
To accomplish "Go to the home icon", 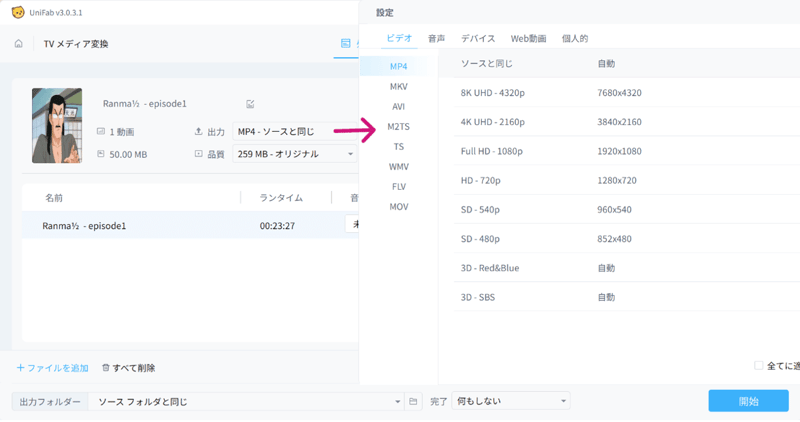I will tap(18, 44).
